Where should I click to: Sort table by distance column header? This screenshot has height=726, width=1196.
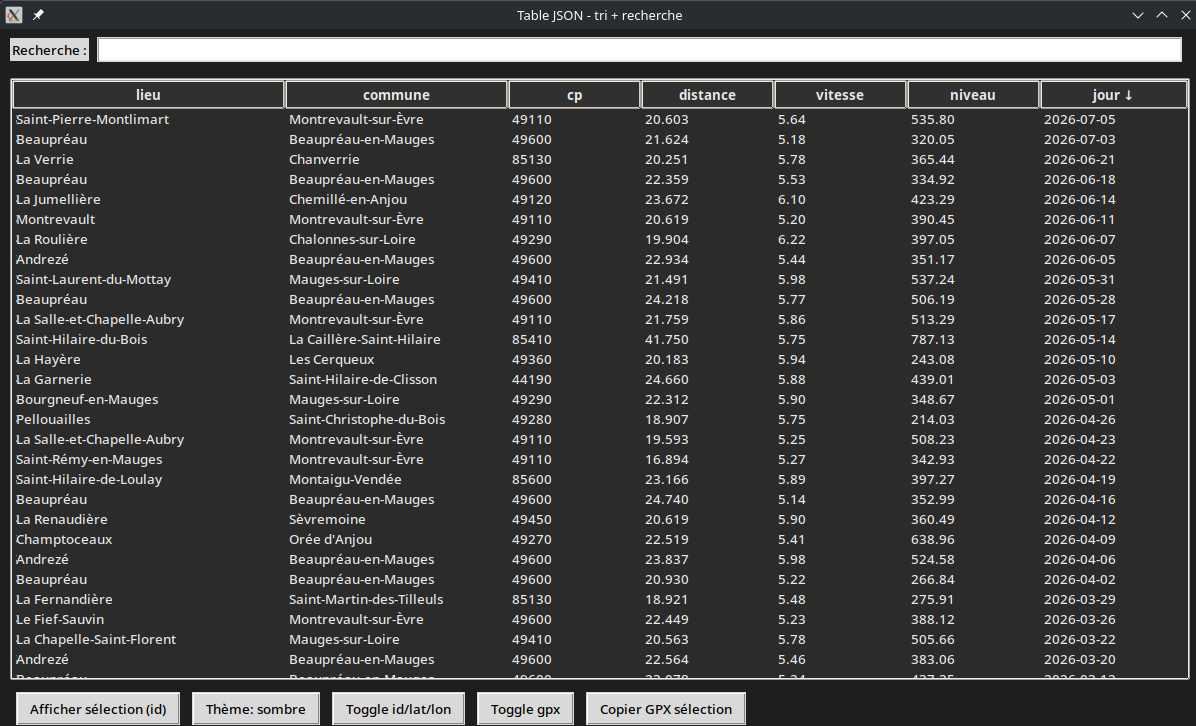(x=707, y=95)
